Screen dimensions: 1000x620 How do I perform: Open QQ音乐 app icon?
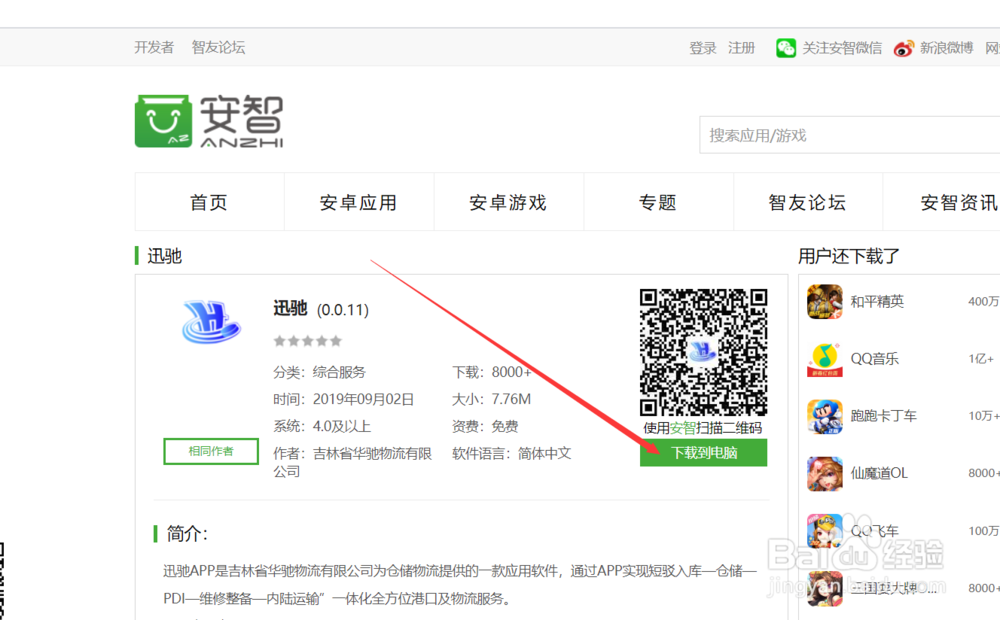tap(825, 359)
